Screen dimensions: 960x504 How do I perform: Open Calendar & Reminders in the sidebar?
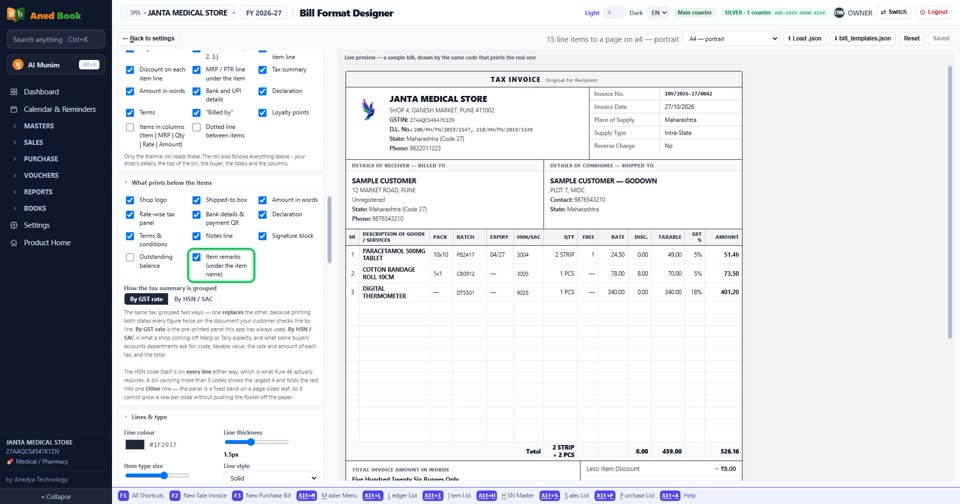[x=59, y=109]
